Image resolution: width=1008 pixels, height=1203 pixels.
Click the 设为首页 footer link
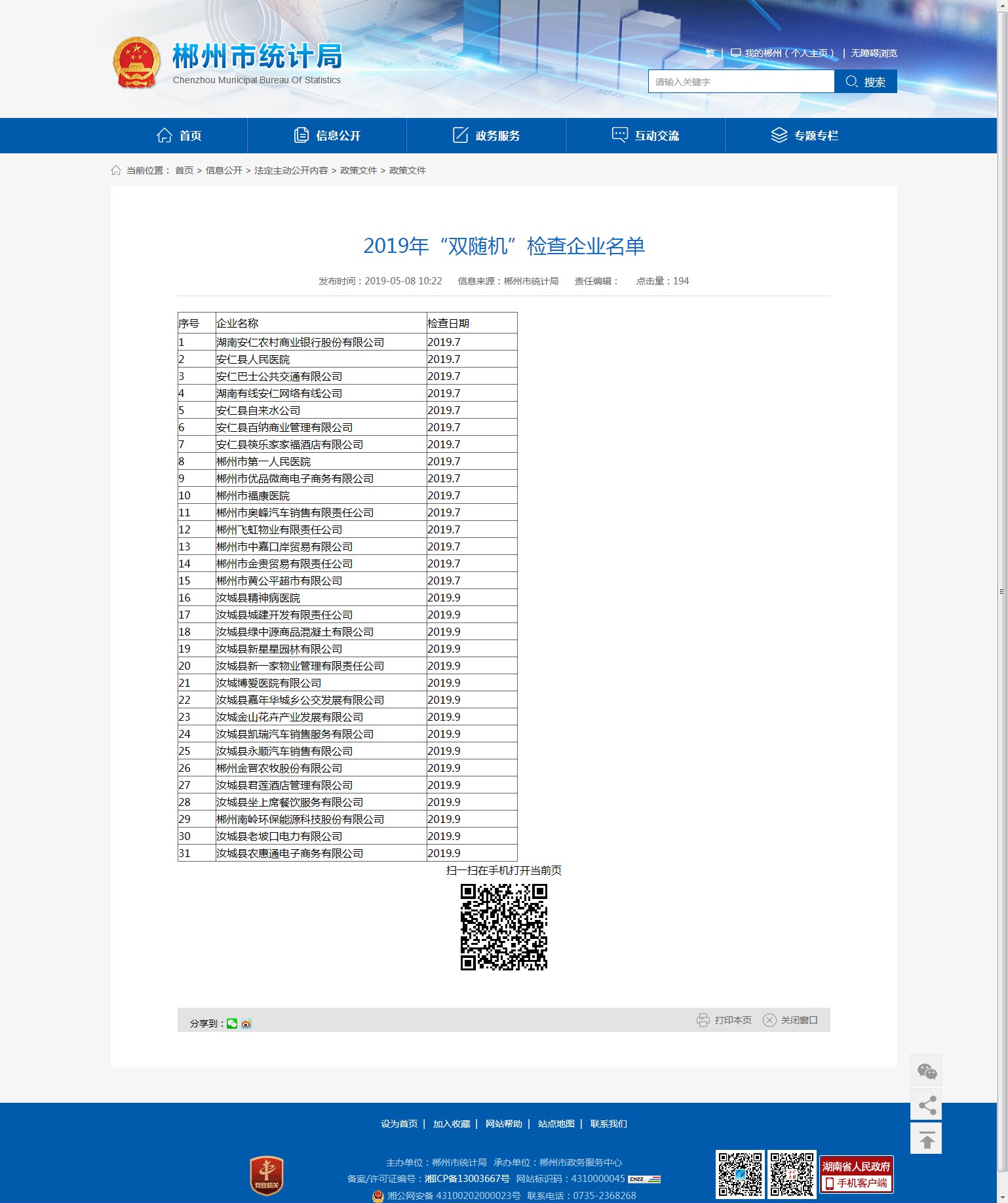[x=399, y=1124]
